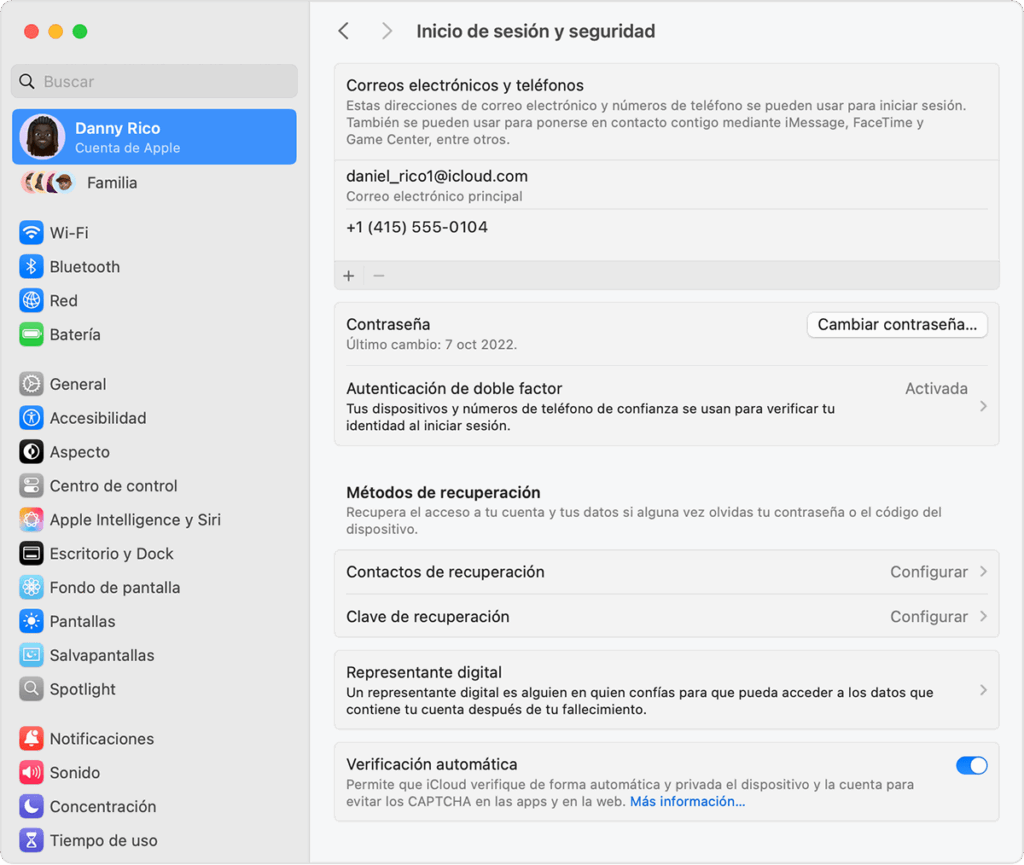The image size is (1024, 865).
Task: Click Configurar for Clave de recuperación
Action: point(929,617)
